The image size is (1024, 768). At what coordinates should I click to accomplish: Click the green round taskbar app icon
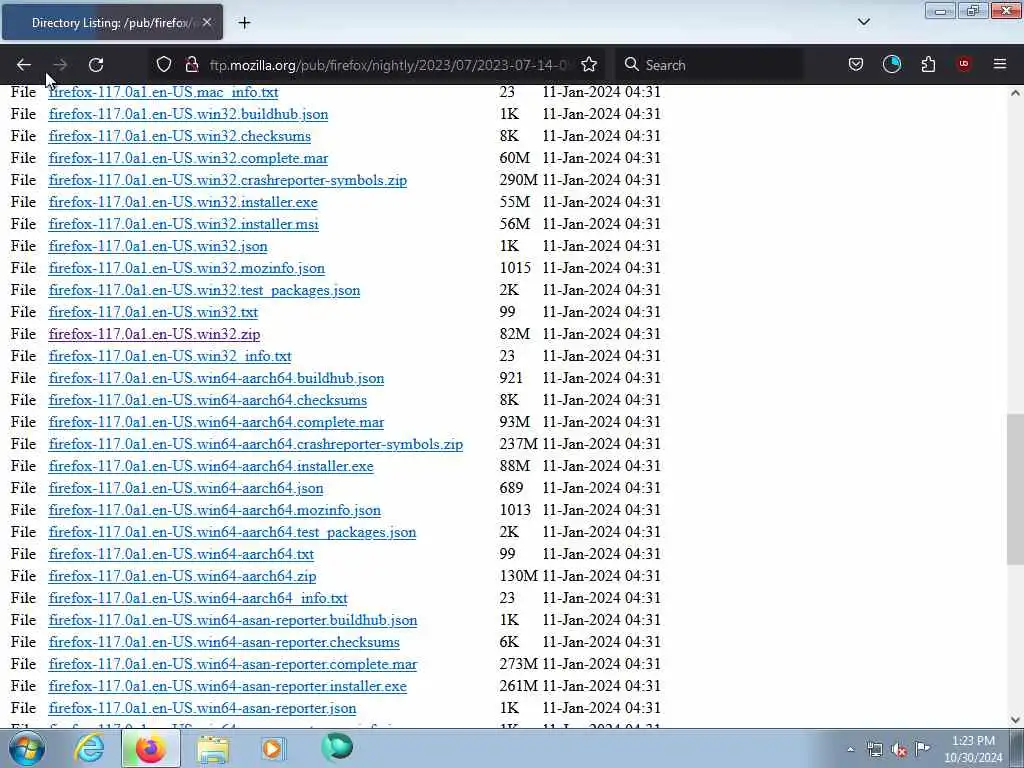tap(337, 748)
